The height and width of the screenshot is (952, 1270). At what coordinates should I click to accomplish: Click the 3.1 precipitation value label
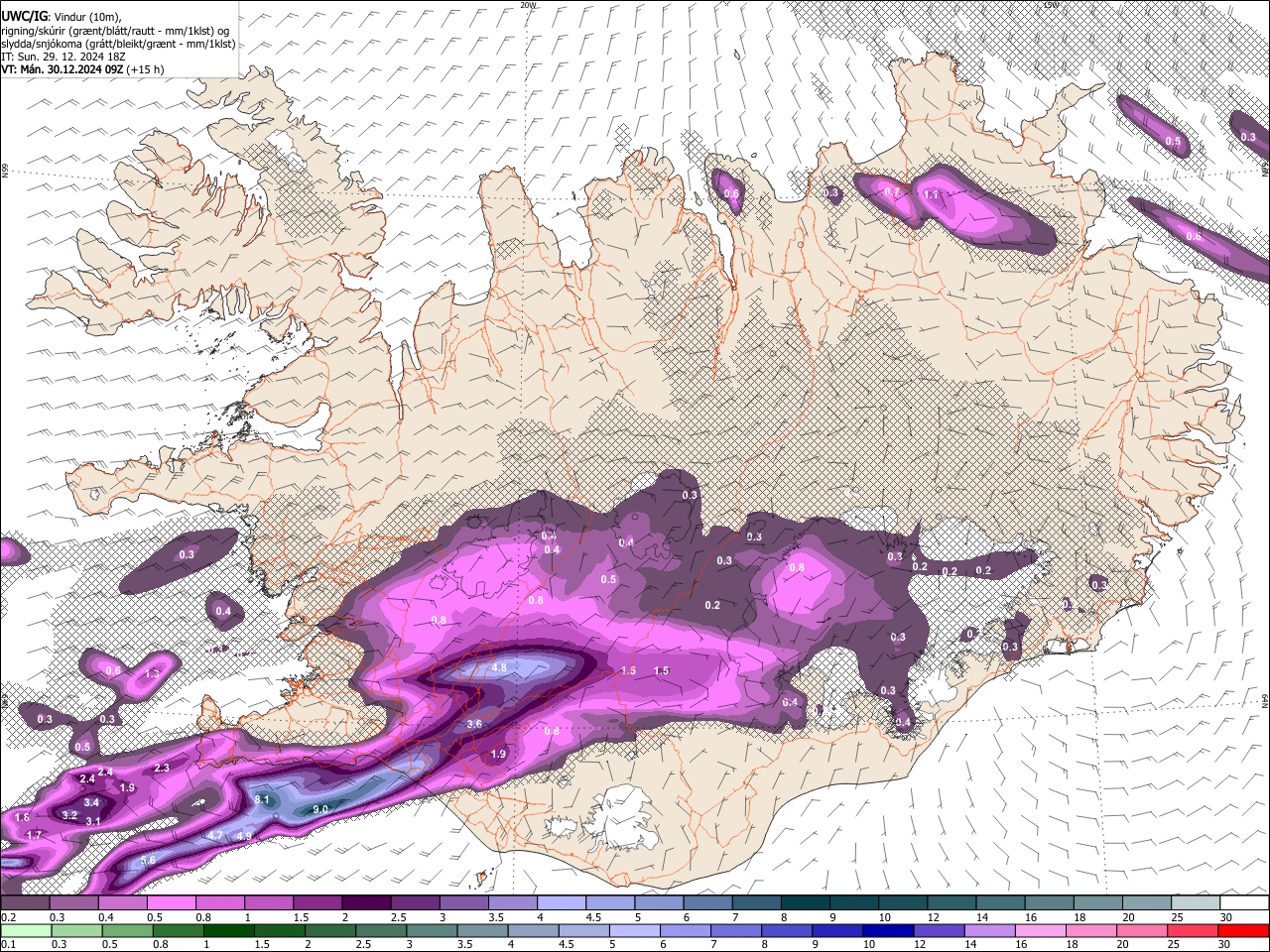93,821
